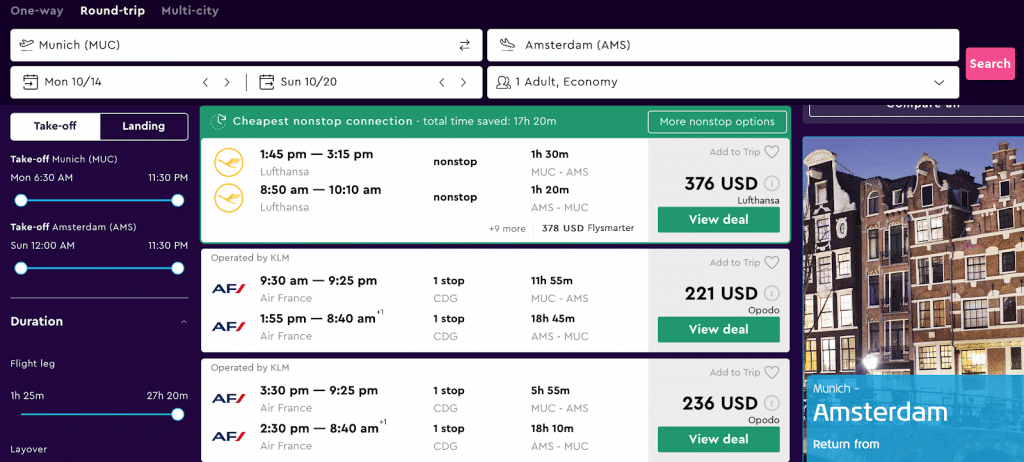
Task: View deal for 376 USD Lufthansa
Action: (x=718, y=220)
